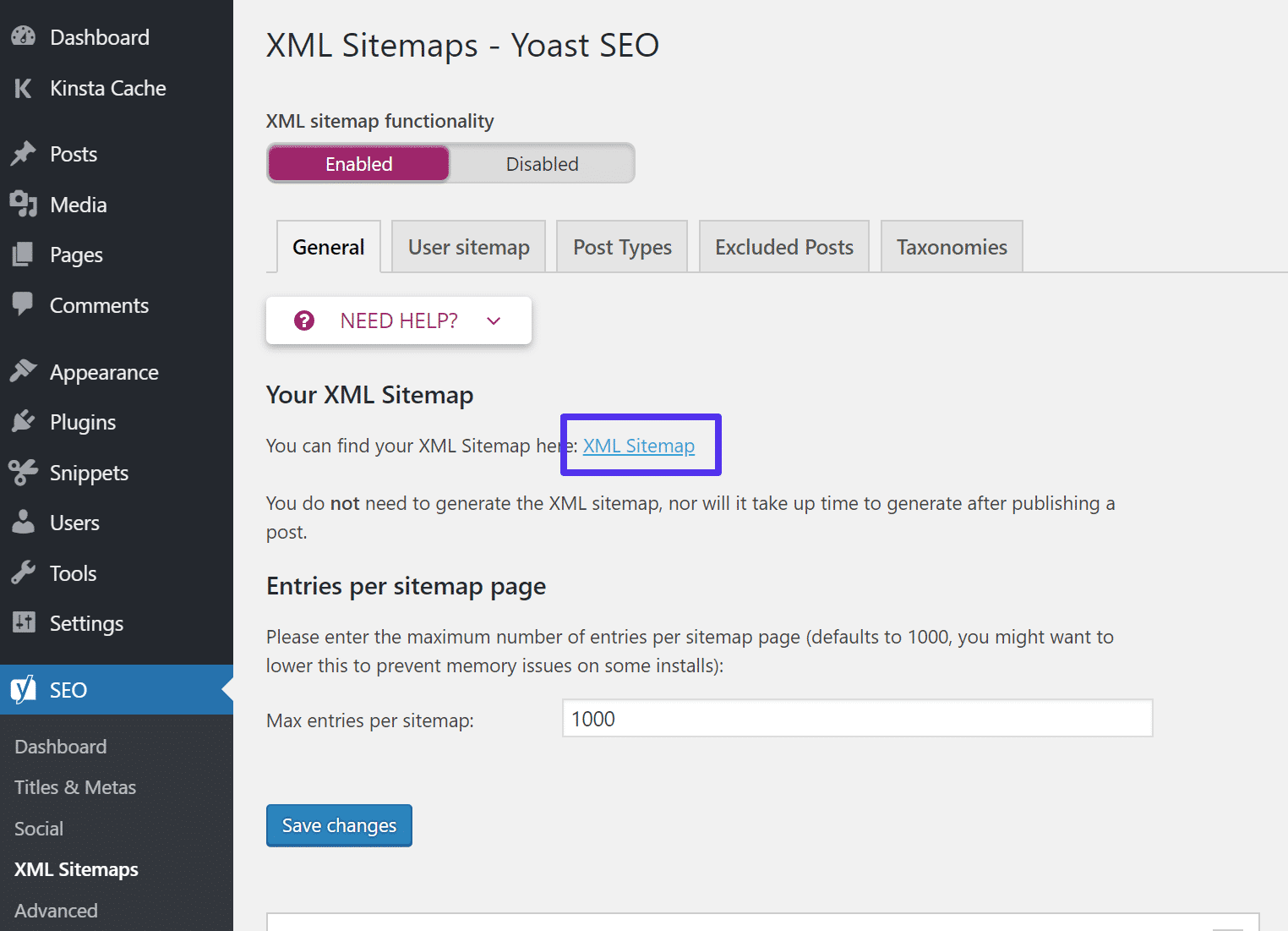Open the Advanced submenu item
Viewport: 1288px width, 931px height.
[x=56, y=911]
